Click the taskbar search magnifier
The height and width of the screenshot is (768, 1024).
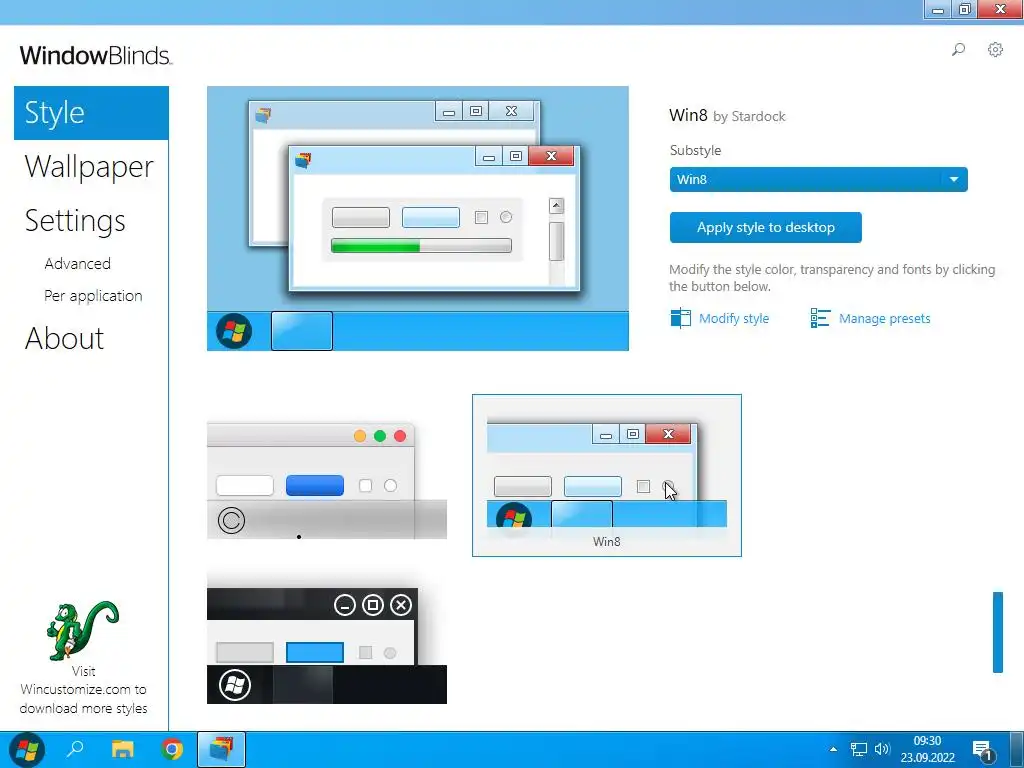(75, 749)
